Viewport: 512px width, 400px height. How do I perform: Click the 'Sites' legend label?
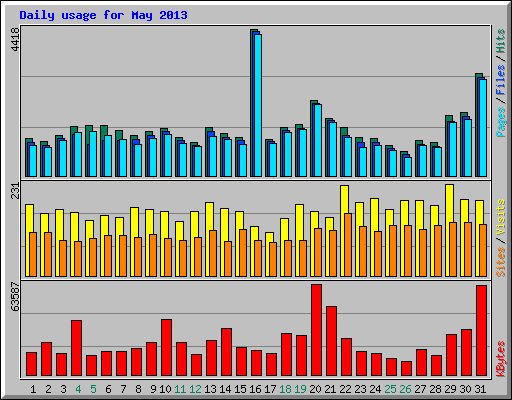pyautogui.click(x=501, y=262)
